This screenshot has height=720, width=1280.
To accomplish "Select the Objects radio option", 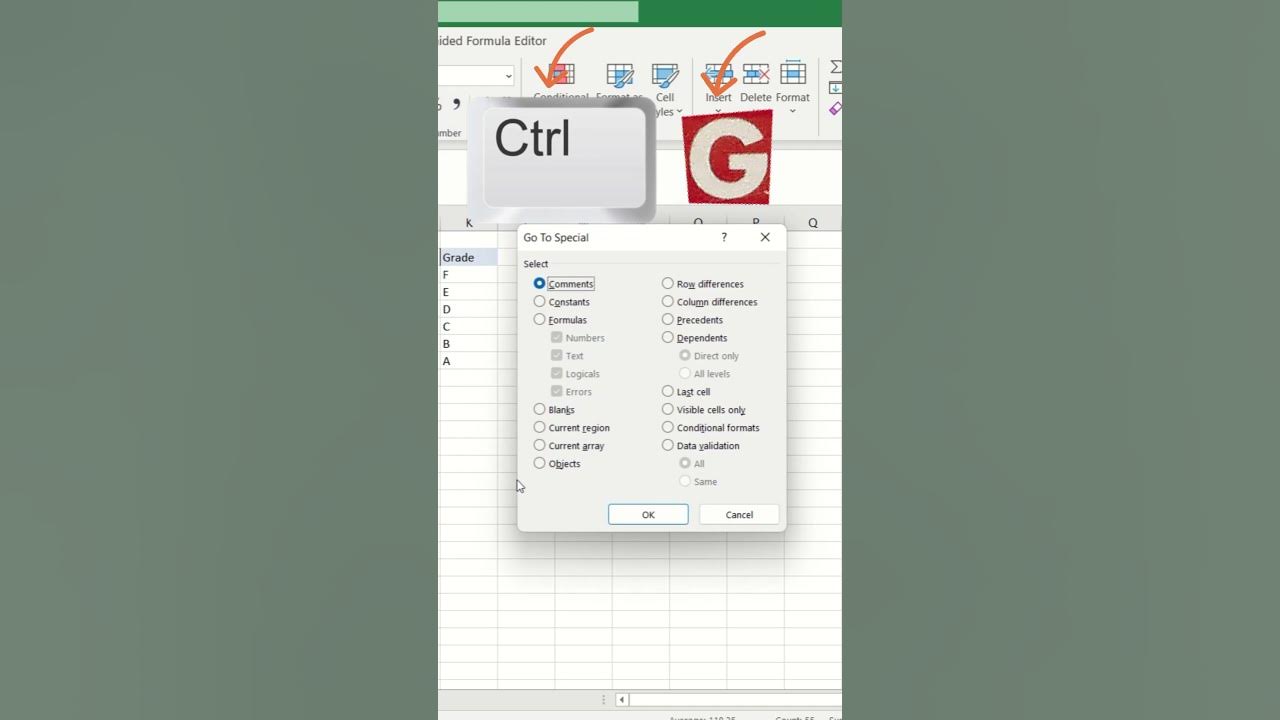I will pyautogui.click(x=540, y=464).
